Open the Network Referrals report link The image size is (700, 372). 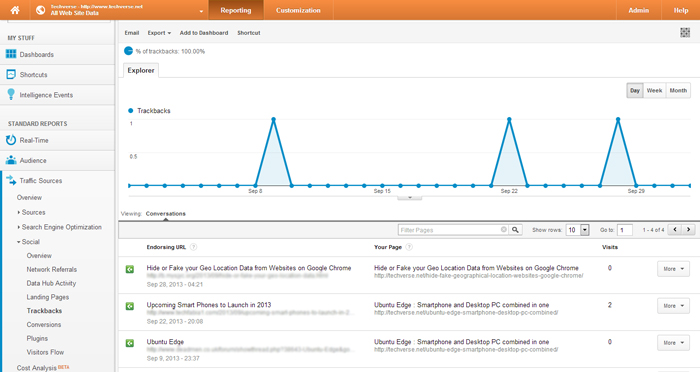(x=51, y=269)
